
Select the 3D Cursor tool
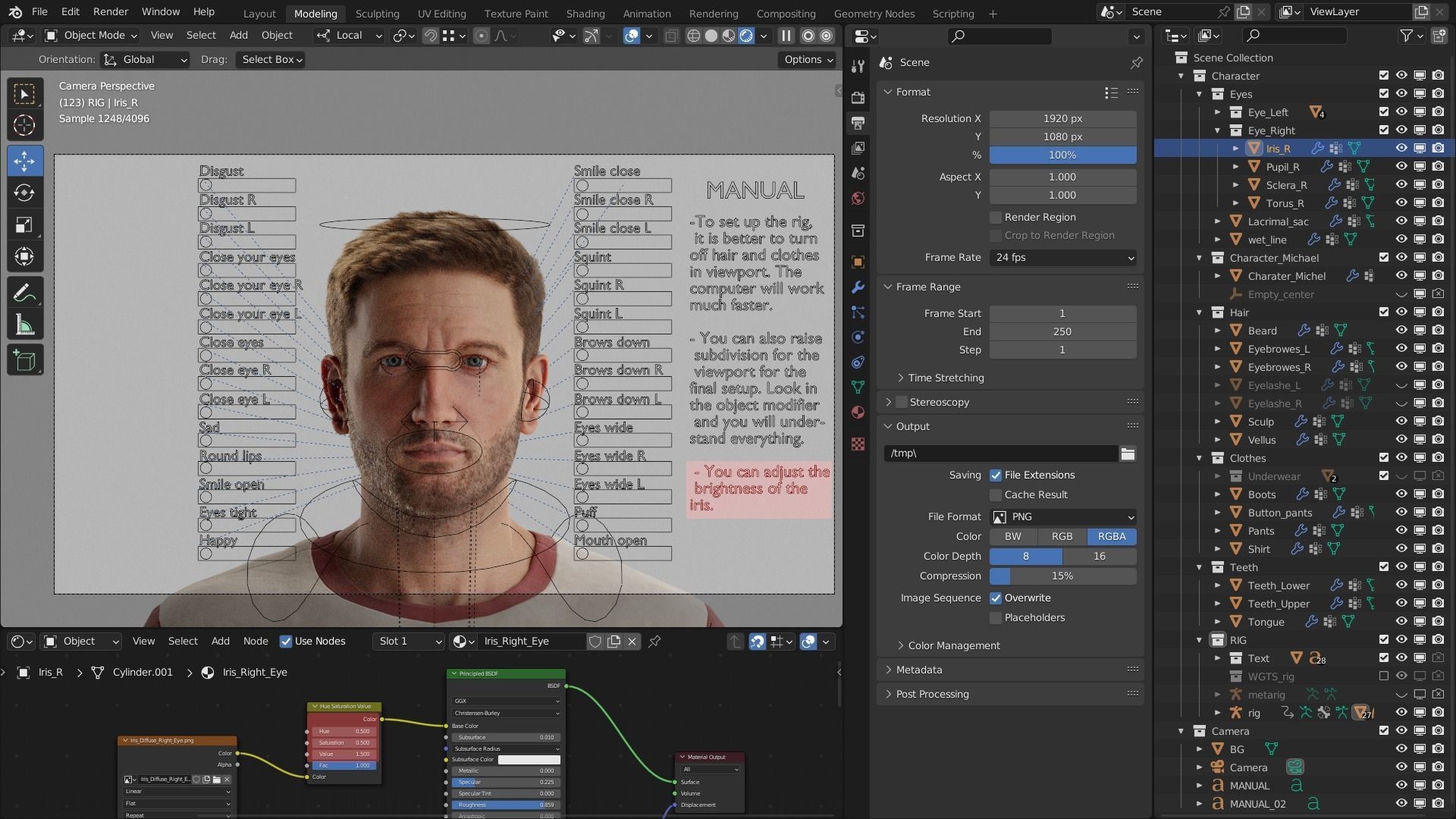pyautogui.click(x=24, y=125)
